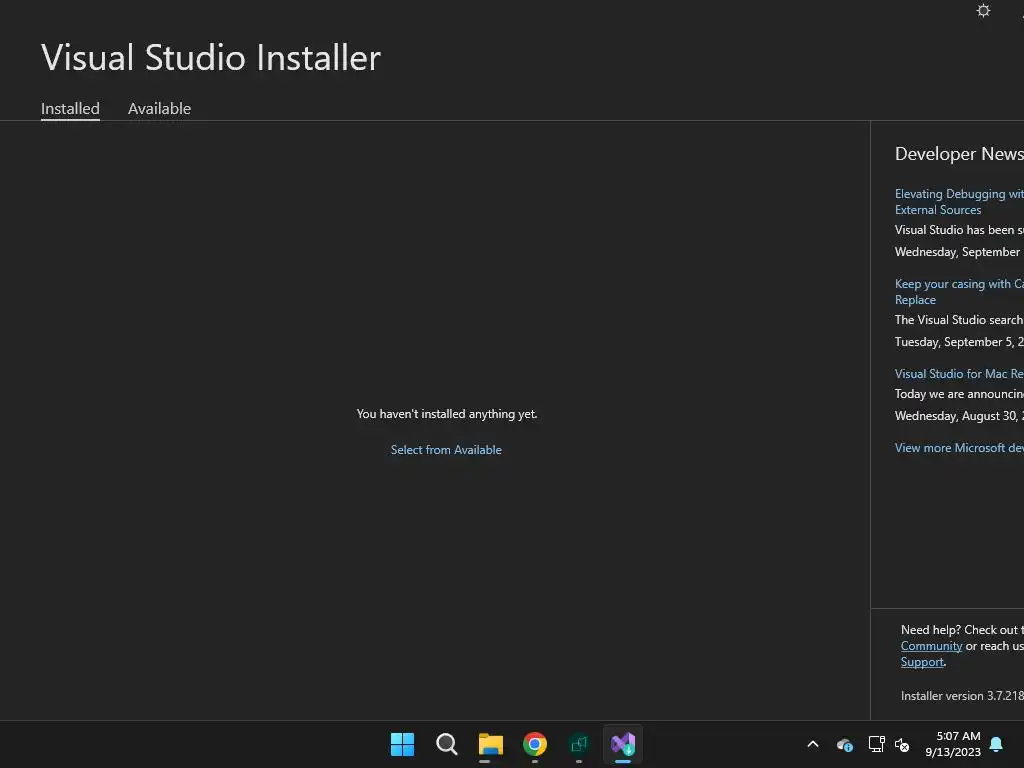Click the 'You haven't installed anything yet.' text
The width and height of the screenshot is (1024, 768).
[x=447, y=413]
